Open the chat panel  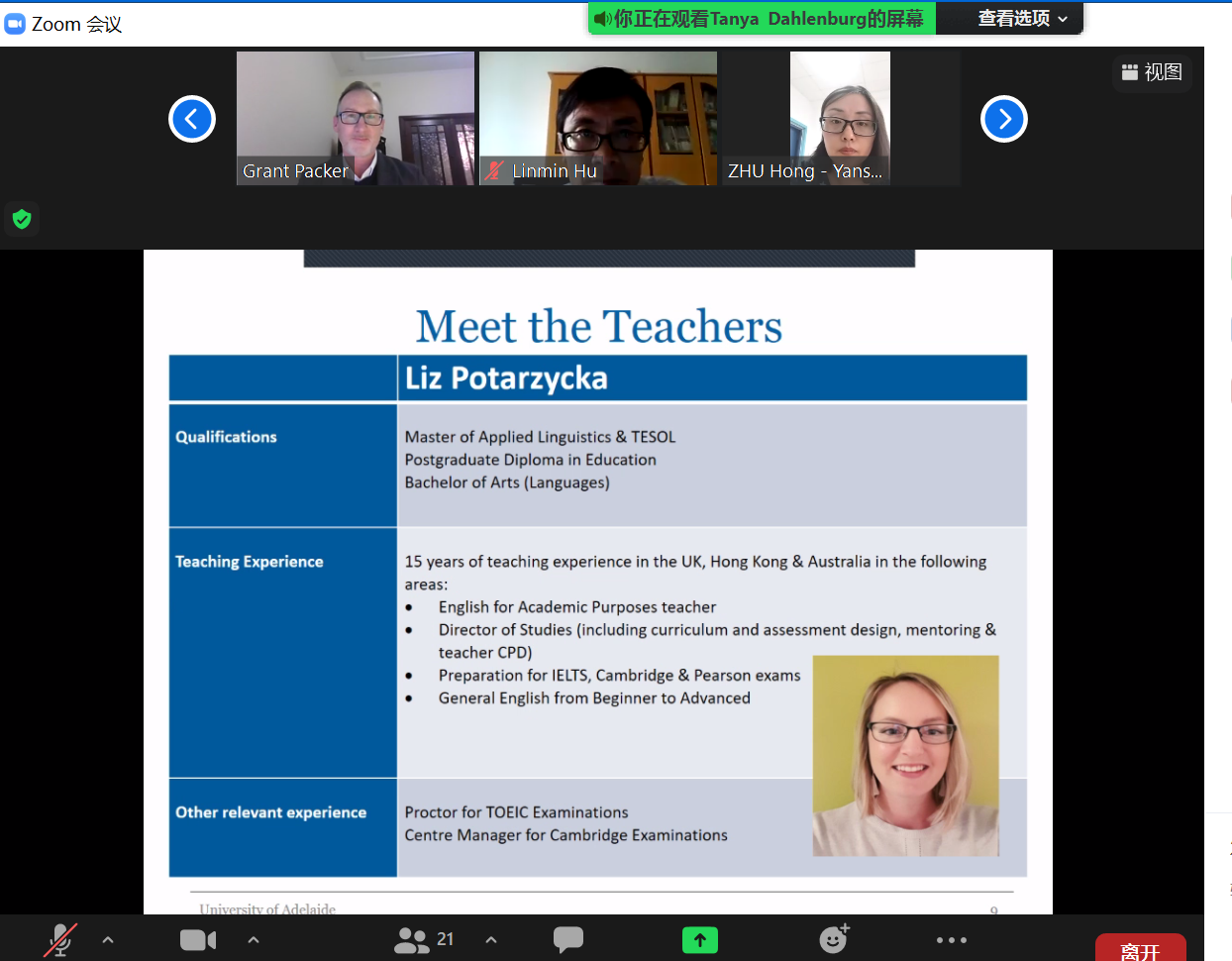pyautogui.click(x=567, y=939)
